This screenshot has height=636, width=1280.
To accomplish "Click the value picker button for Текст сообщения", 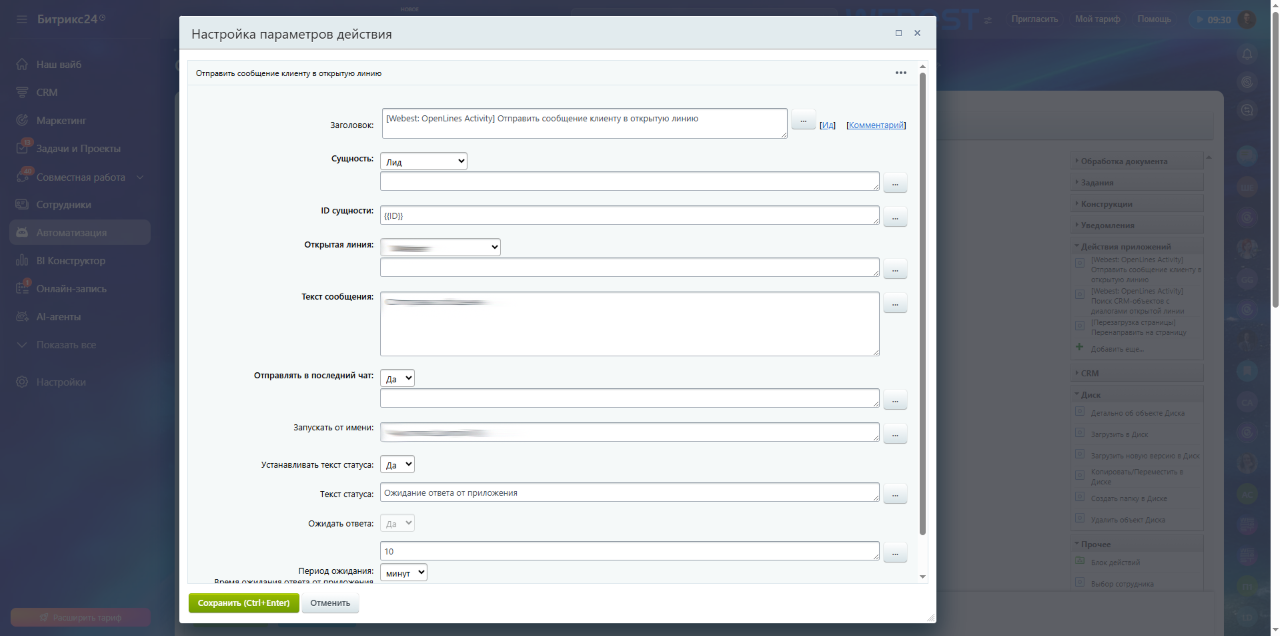I will click(895, 303).
